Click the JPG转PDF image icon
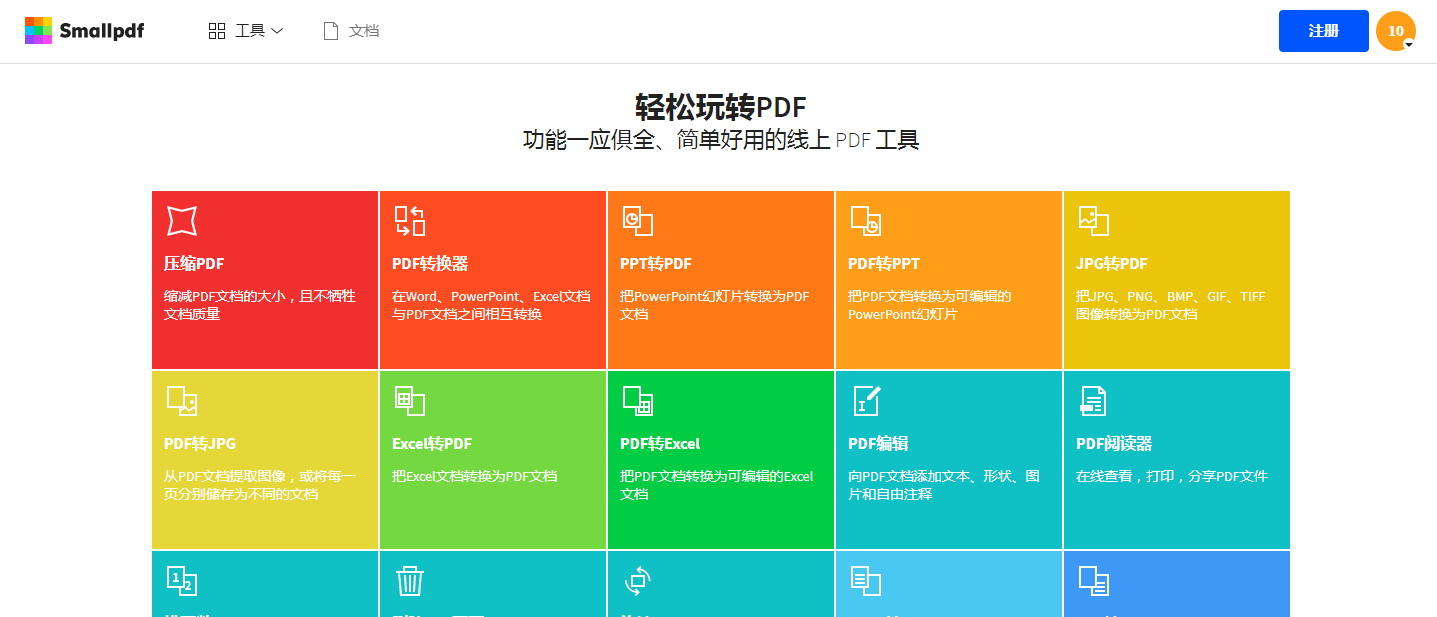This screenshot has height=617, width=1437. 1093,221
